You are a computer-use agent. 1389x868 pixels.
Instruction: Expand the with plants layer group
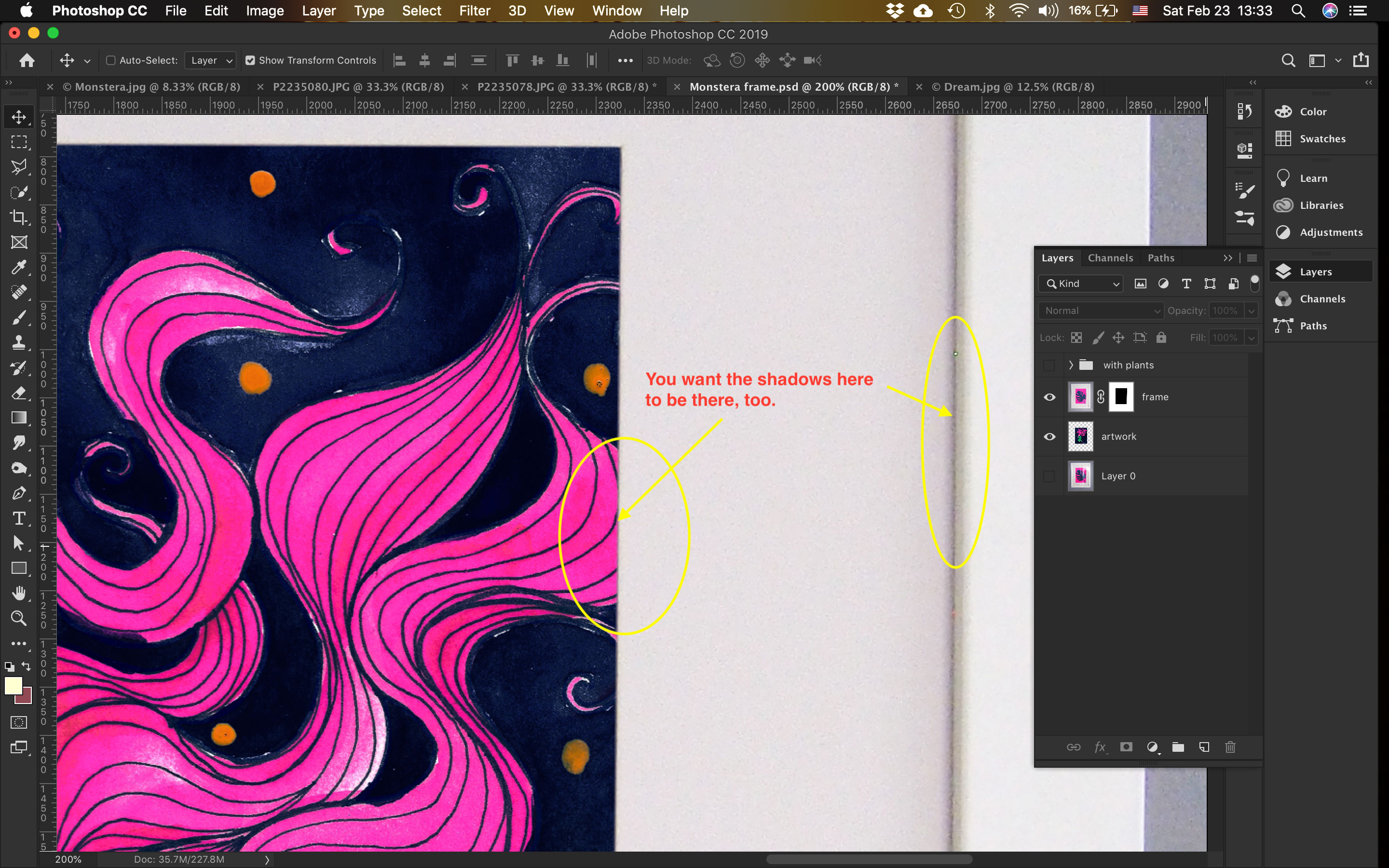click(1071, 365)
